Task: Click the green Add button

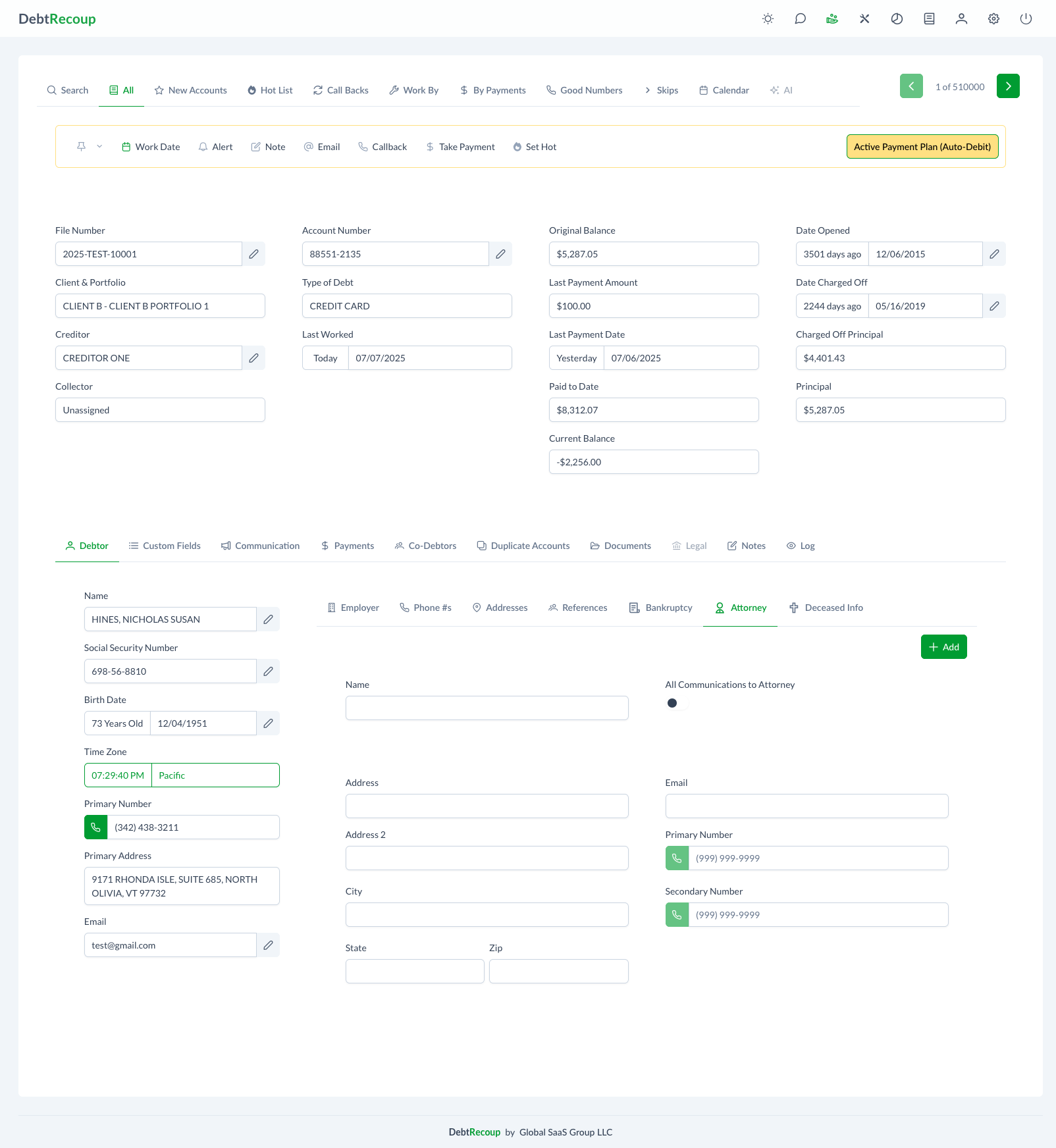Action: tap(943, 647)
